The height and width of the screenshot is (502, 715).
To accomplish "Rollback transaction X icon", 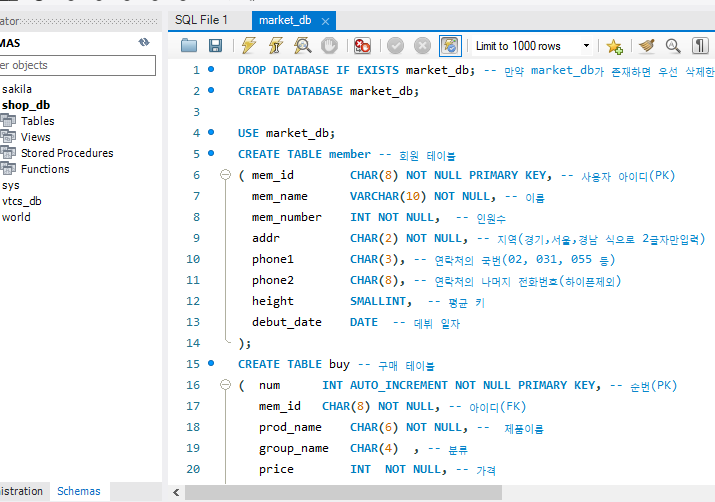I will 422,46.
